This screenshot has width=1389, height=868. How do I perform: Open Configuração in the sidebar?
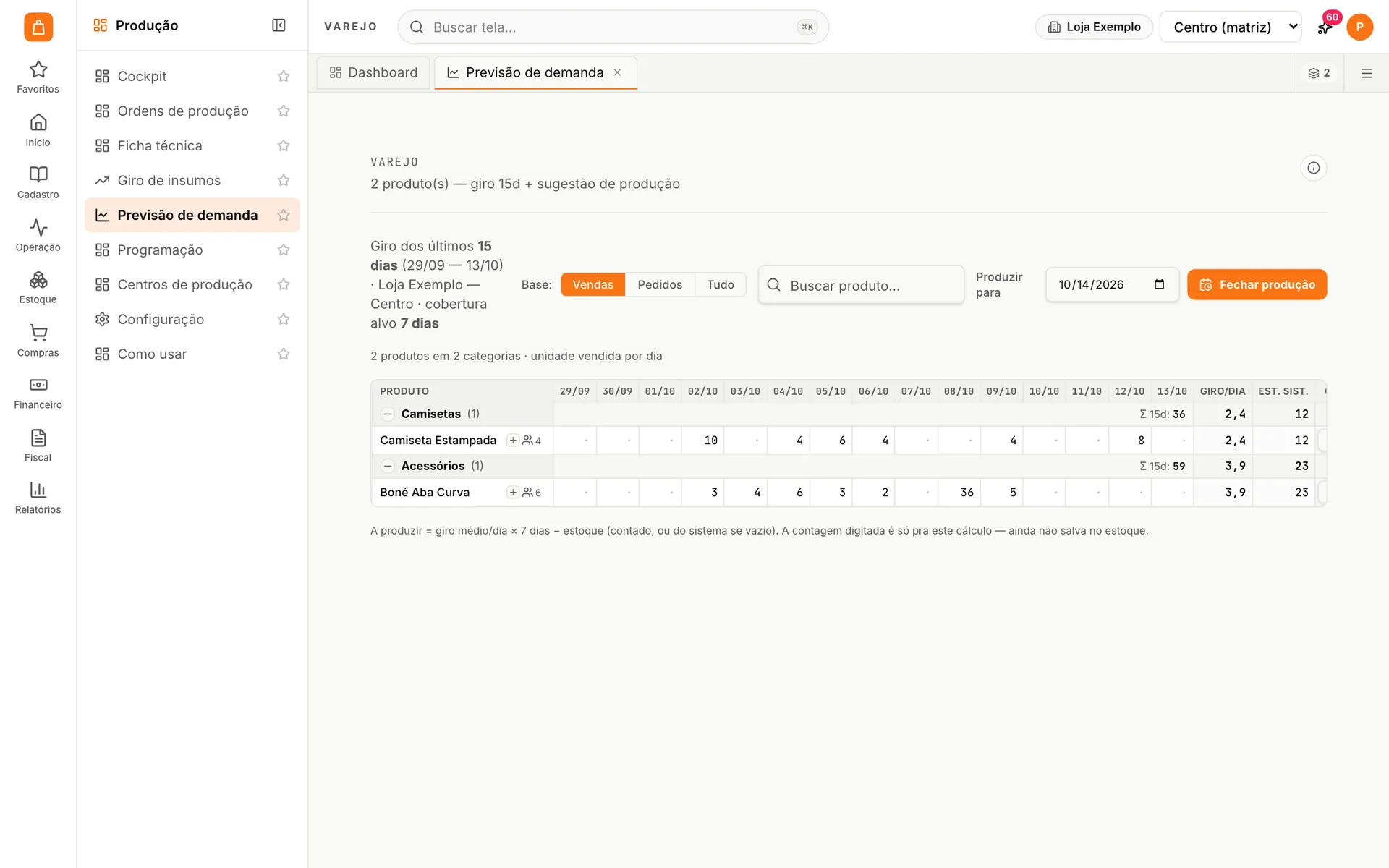[192, 319]
